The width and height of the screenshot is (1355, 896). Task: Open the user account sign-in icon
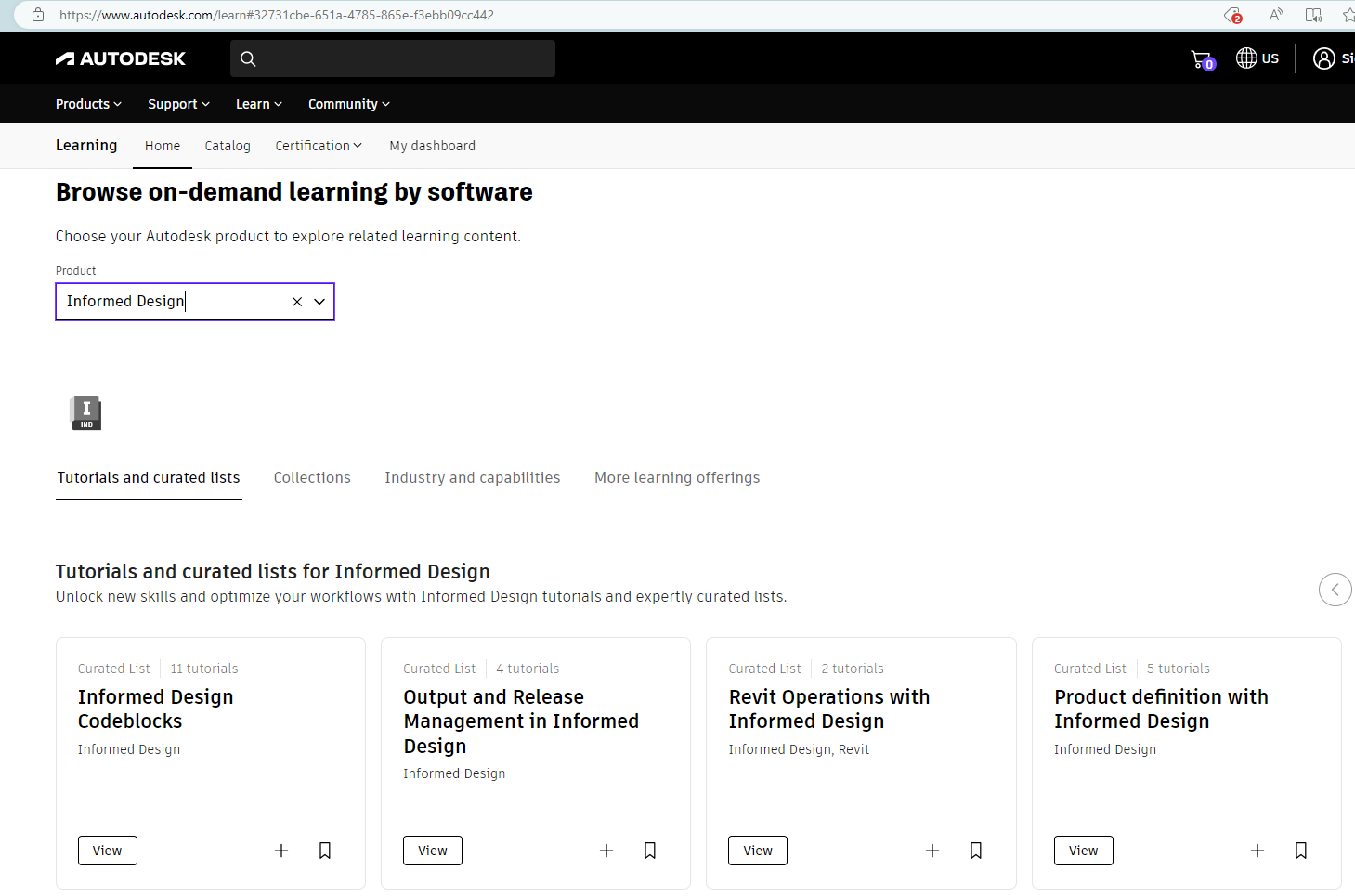(1323, 58)
